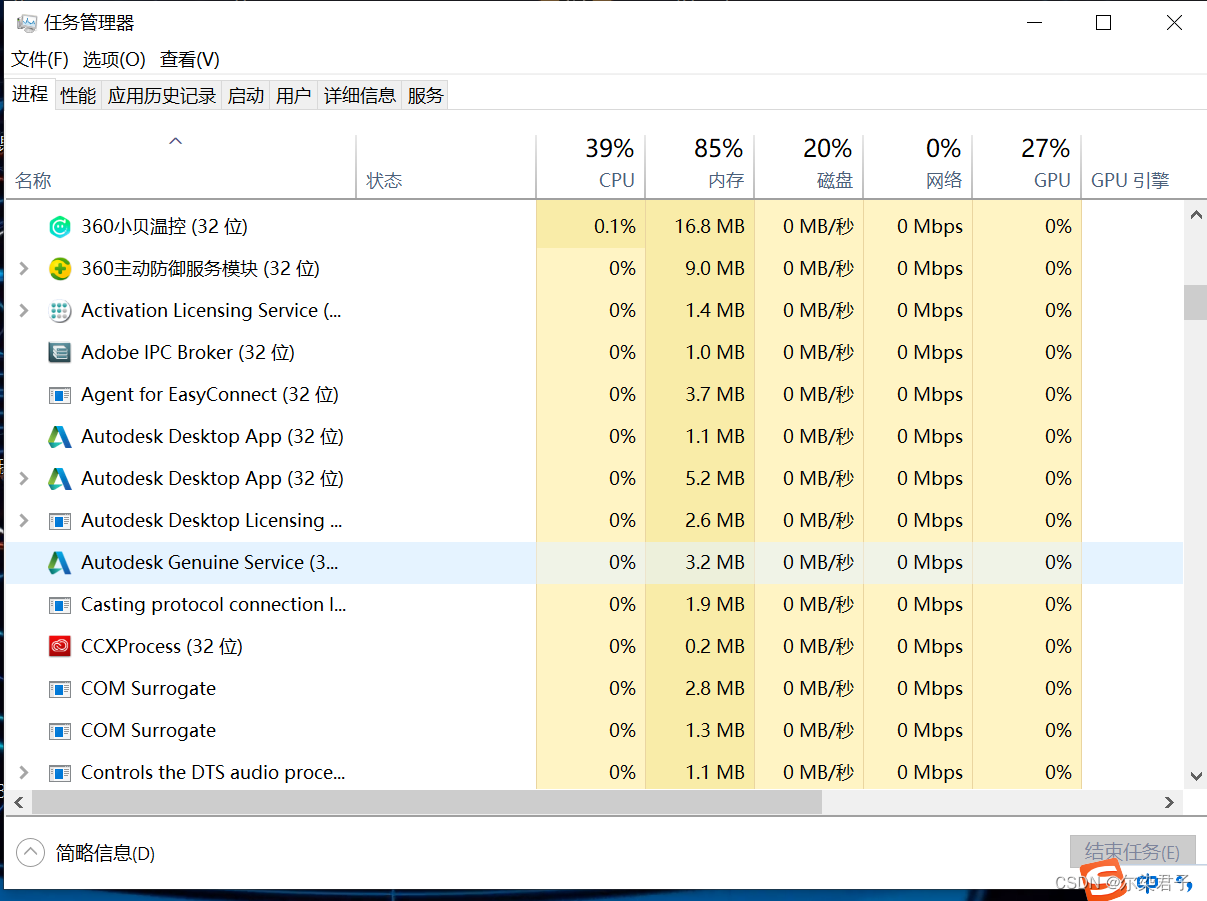This screenshot has width=1207, height=901.
Task: Expand the Autodesk Desktop Licensing group
Action: point(24,521)
